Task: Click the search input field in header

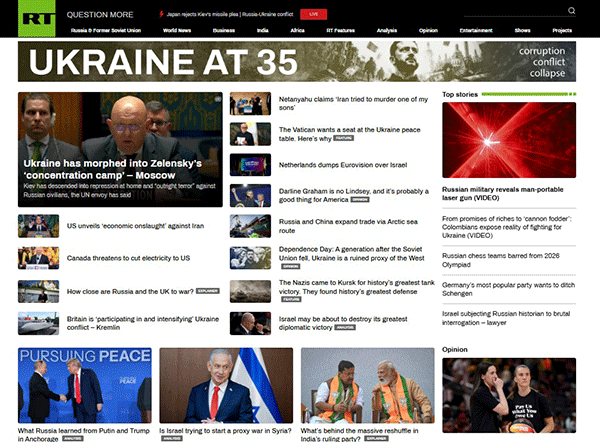Action: (x=515, y=11)
